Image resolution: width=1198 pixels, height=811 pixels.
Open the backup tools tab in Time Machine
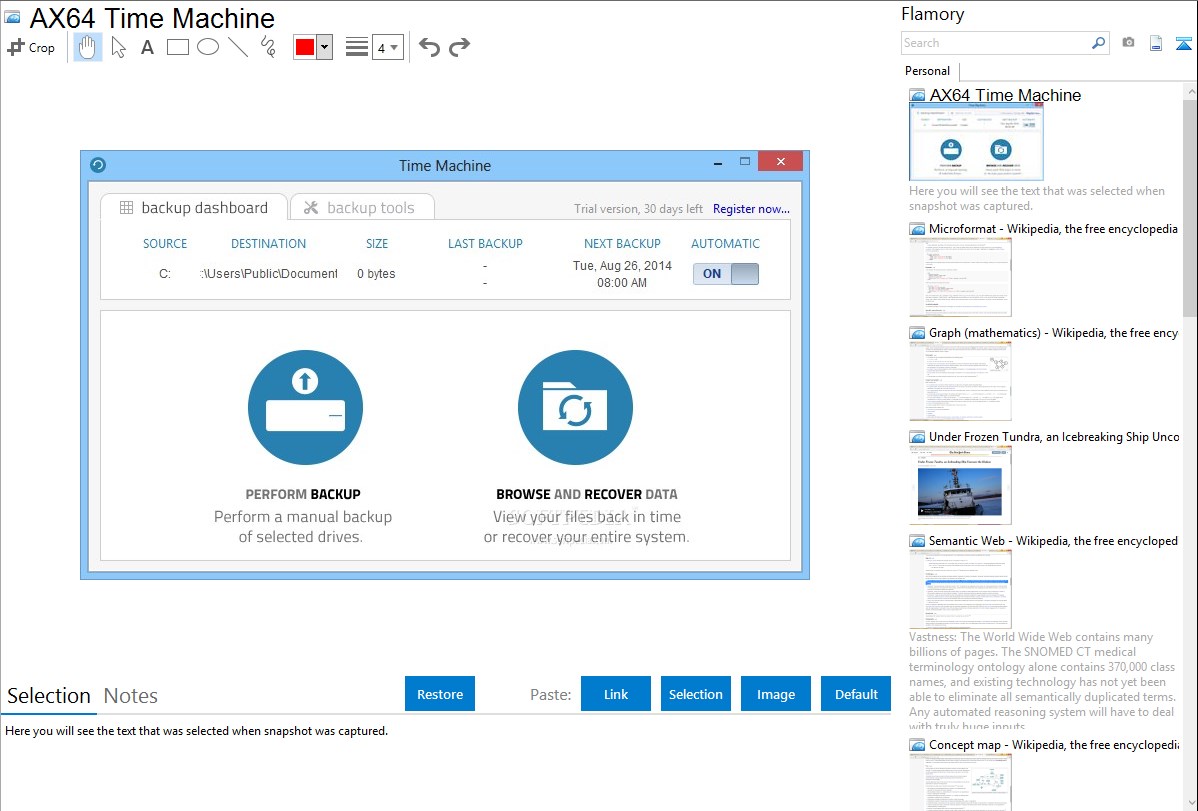[x=362, y=208]
